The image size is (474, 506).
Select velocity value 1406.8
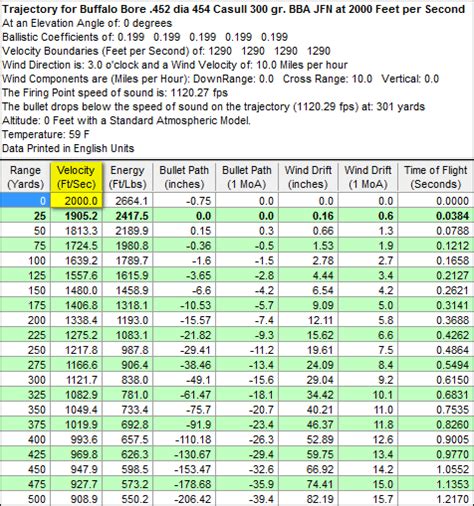(76, 305)
